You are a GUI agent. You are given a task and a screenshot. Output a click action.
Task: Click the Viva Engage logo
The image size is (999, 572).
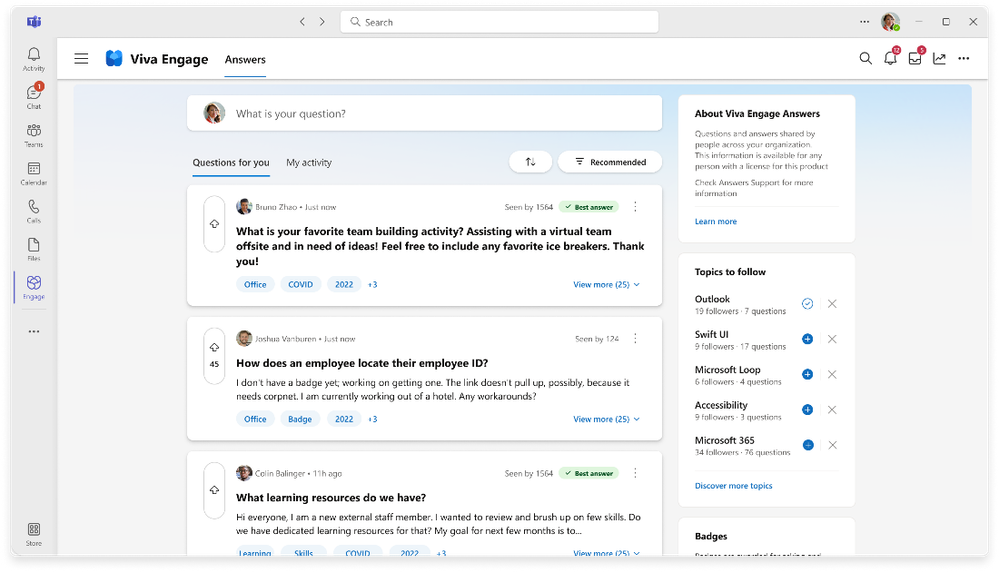[x=114, y=59]
